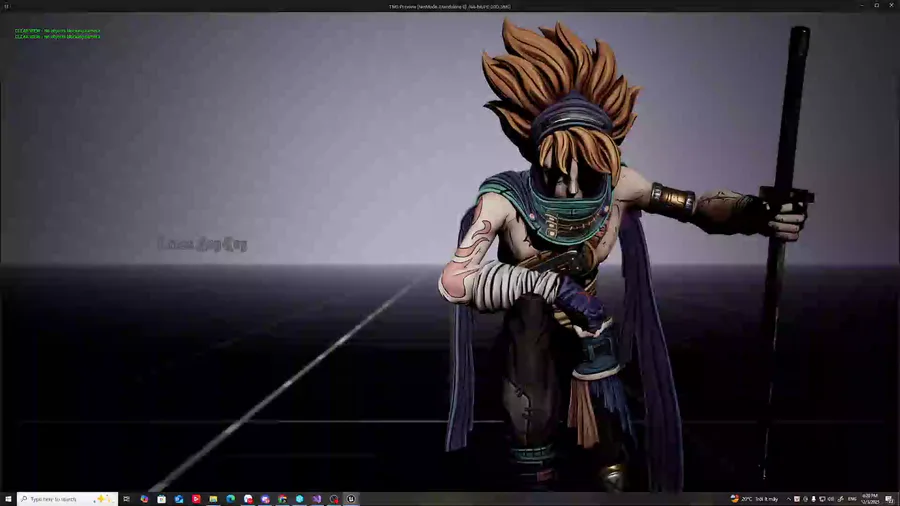Viewport: 900px width, 506px height.
Task: Open the notification center icon
Action: [889, 499]
